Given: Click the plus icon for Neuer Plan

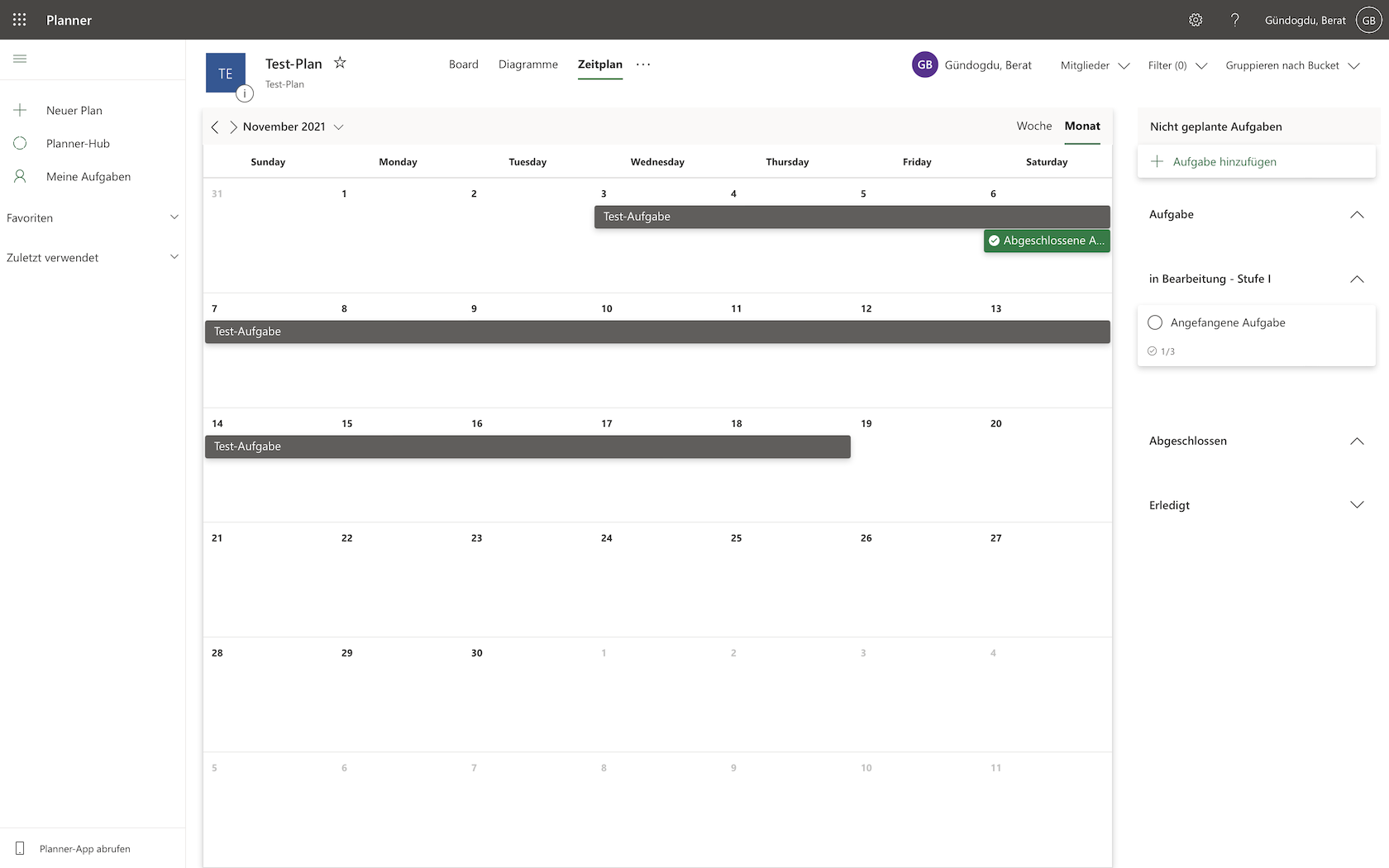Looking at the screenshot, I should [x=20, y=110].
